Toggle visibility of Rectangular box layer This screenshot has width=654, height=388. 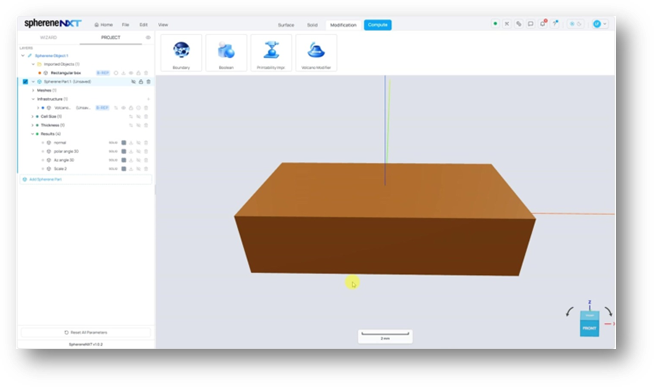(x=131, y=73)
